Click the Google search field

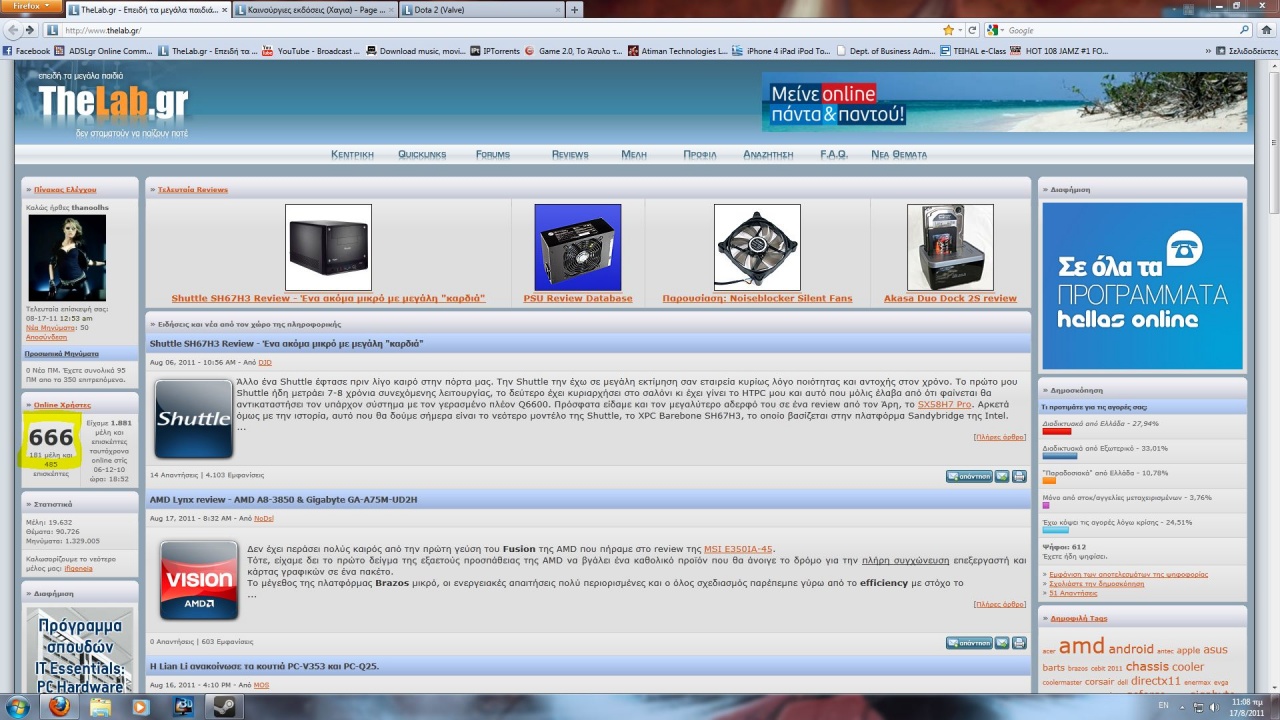pos(1120,30)
